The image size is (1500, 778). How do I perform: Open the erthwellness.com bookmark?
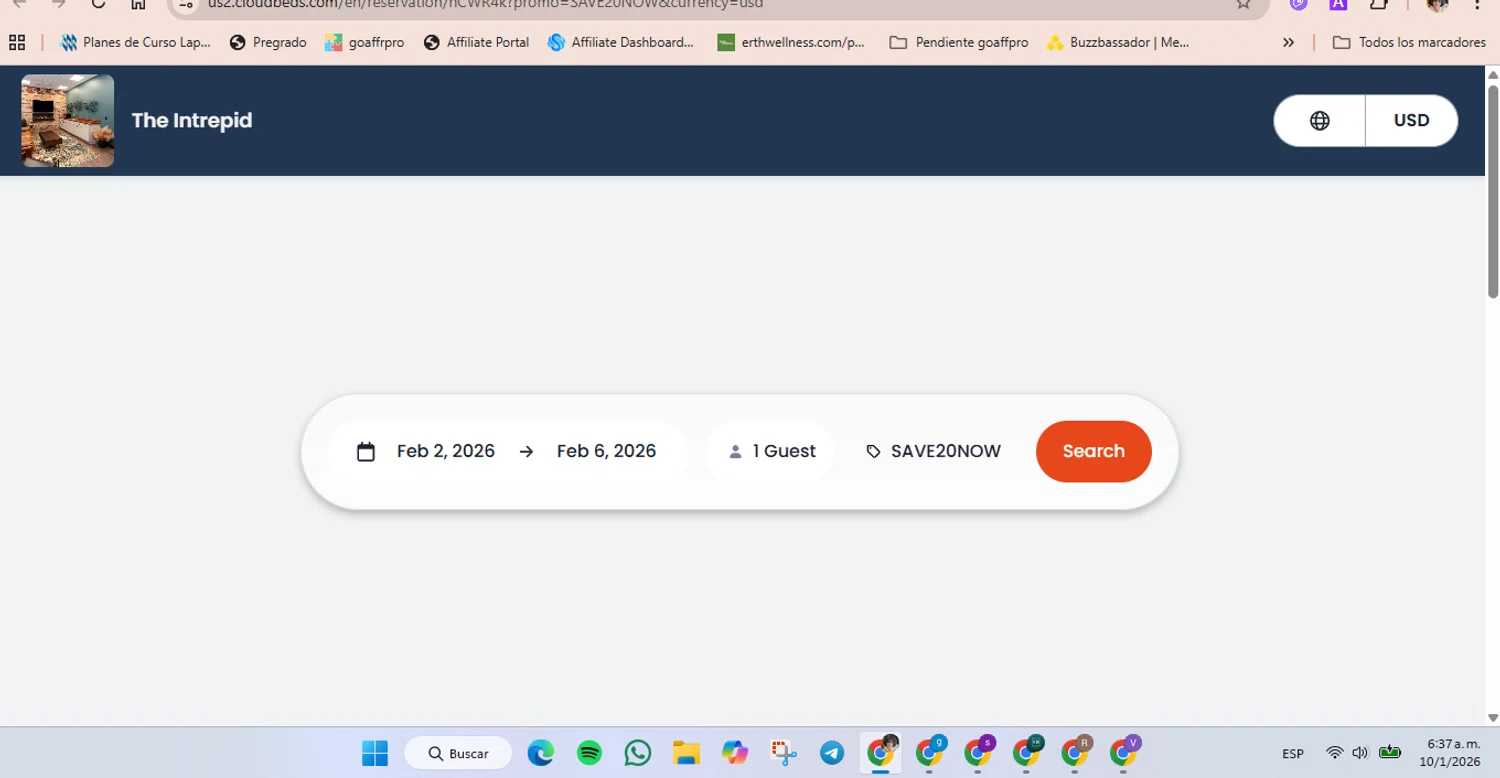[791, 42]
